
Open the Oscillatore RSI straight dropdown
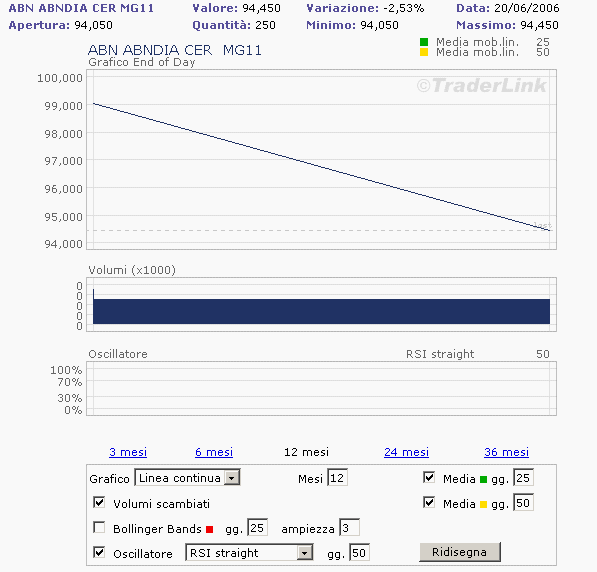249,553
